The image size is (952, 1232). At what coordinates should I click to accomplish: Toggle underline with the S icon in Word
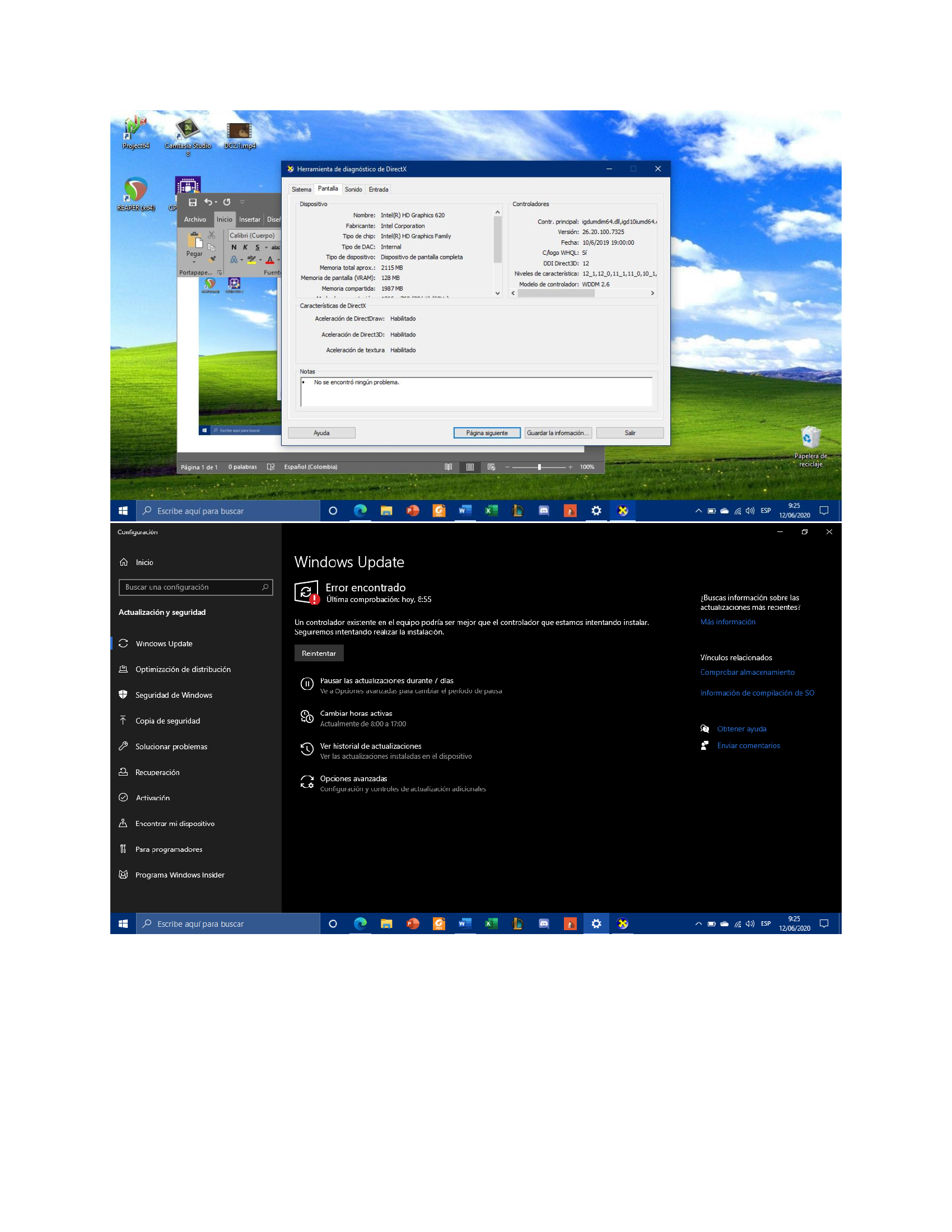[x=257, y=247]
